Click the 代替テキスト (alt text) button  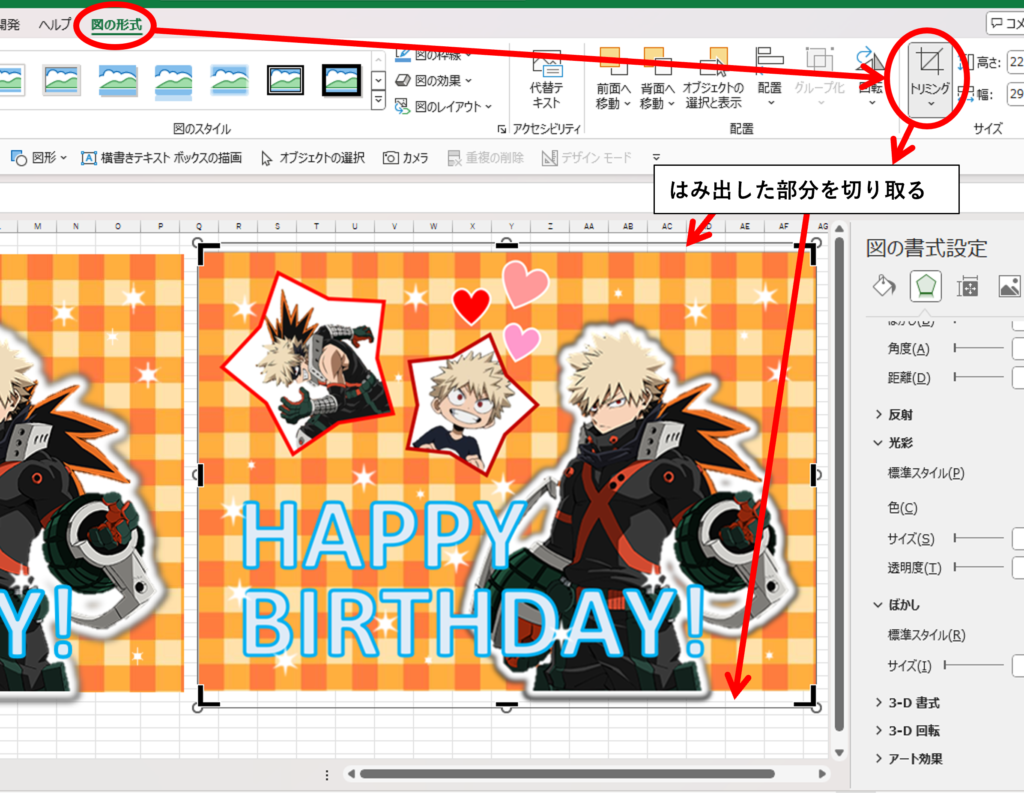547,80
